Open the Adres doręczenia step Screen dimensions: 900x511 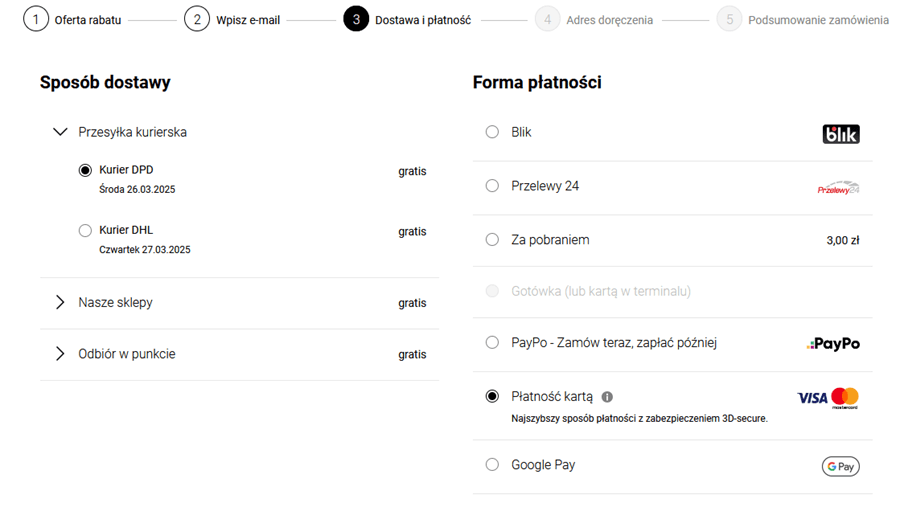(609, 20)
